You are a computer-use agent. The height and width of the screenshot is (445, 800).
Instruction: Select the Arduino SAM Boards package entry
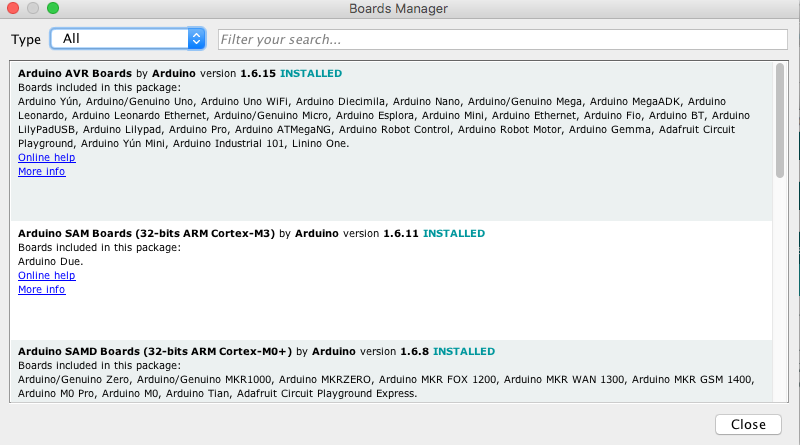coord(400,310)
